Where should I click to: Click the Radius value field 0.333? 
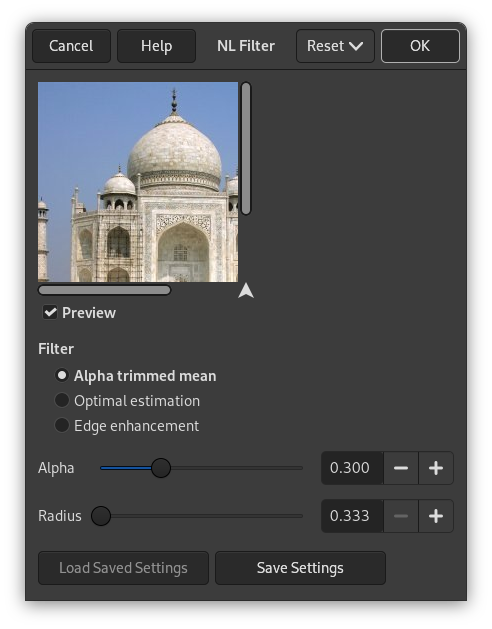point(352,516)
